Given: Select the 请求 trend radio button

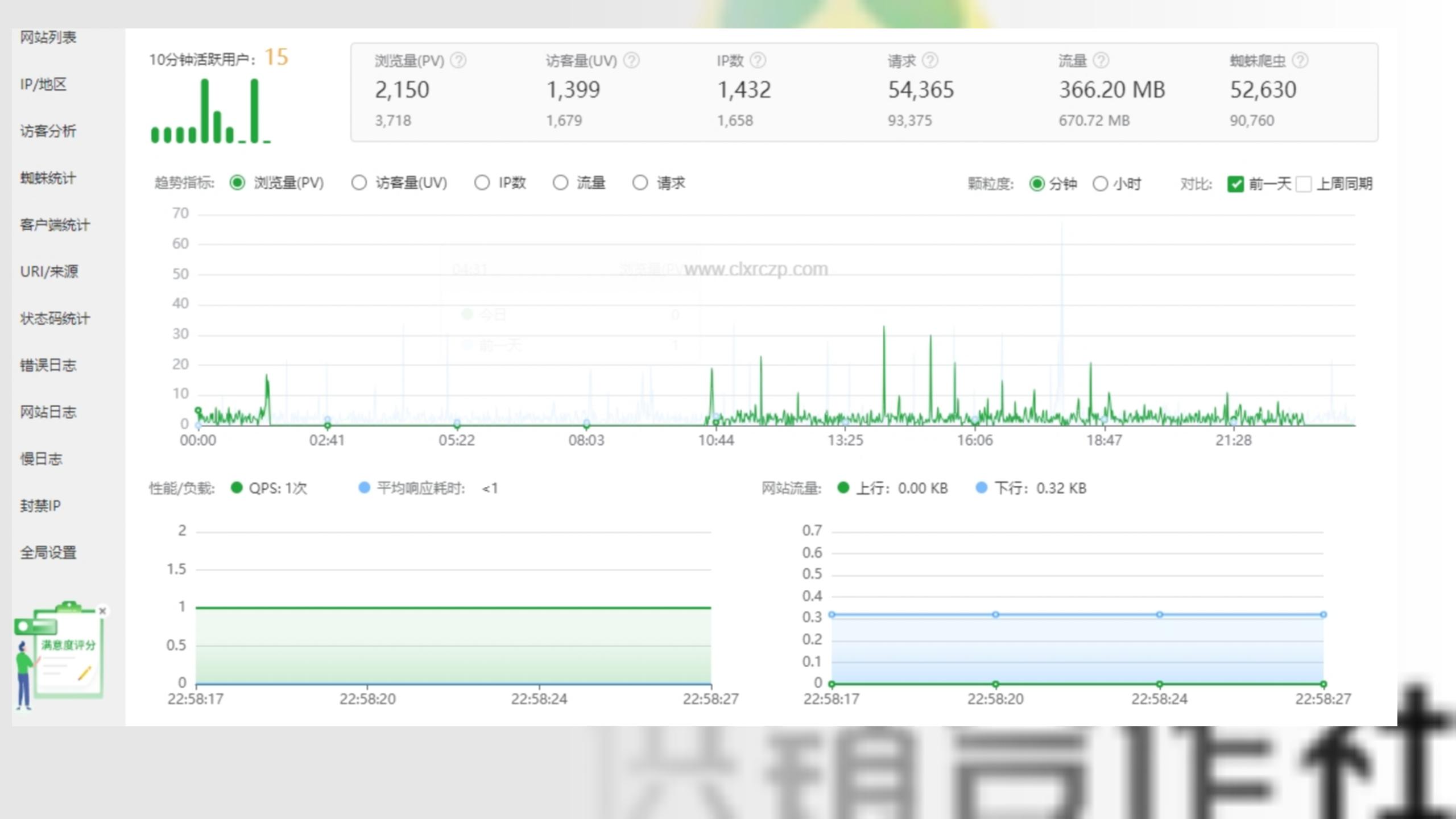Looking at the screenshot, I should coord(640,183).
